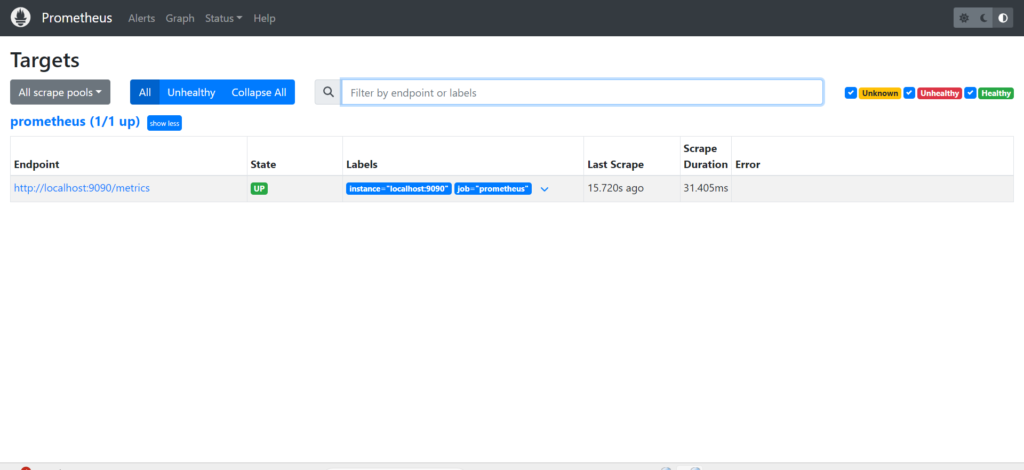Click the Collapse All button
Image resolution: width=1024 pixels, height=470 pixels.
[259, 92]
